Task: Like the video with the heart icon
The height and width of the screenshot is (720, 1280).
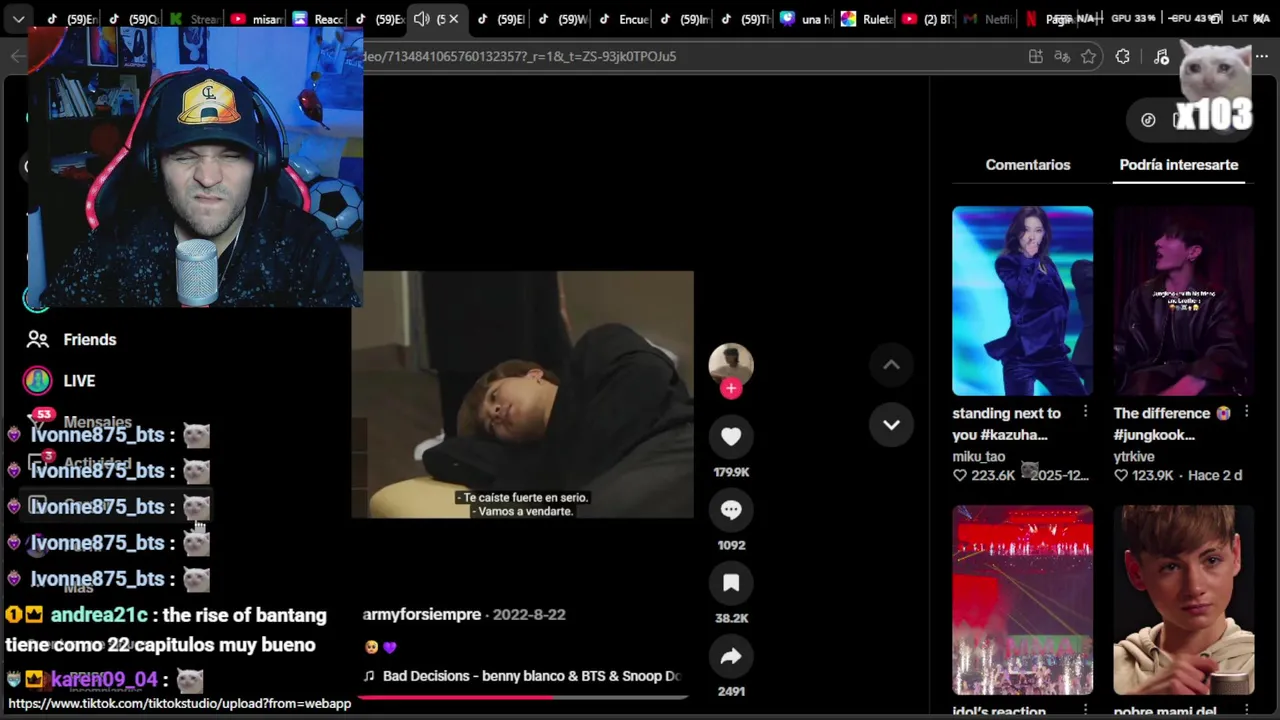Action: [731, 436]
